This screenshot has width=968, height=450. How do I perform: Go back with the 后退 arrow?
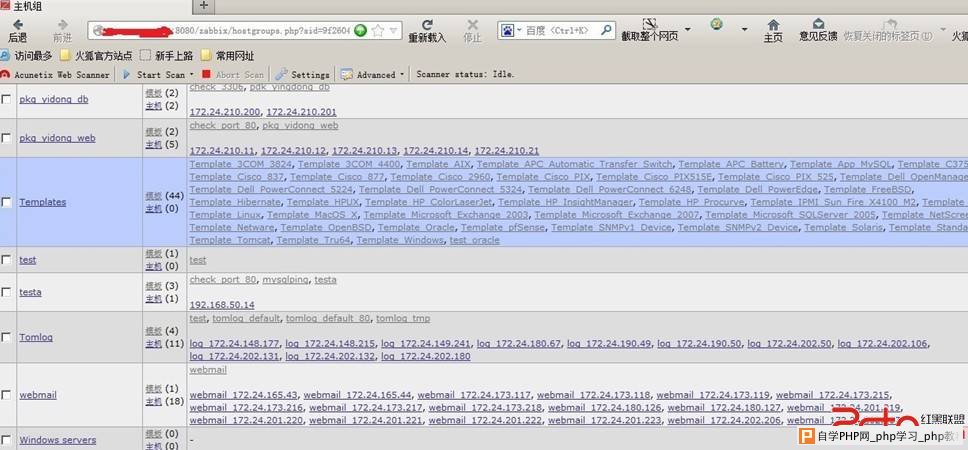17,25
